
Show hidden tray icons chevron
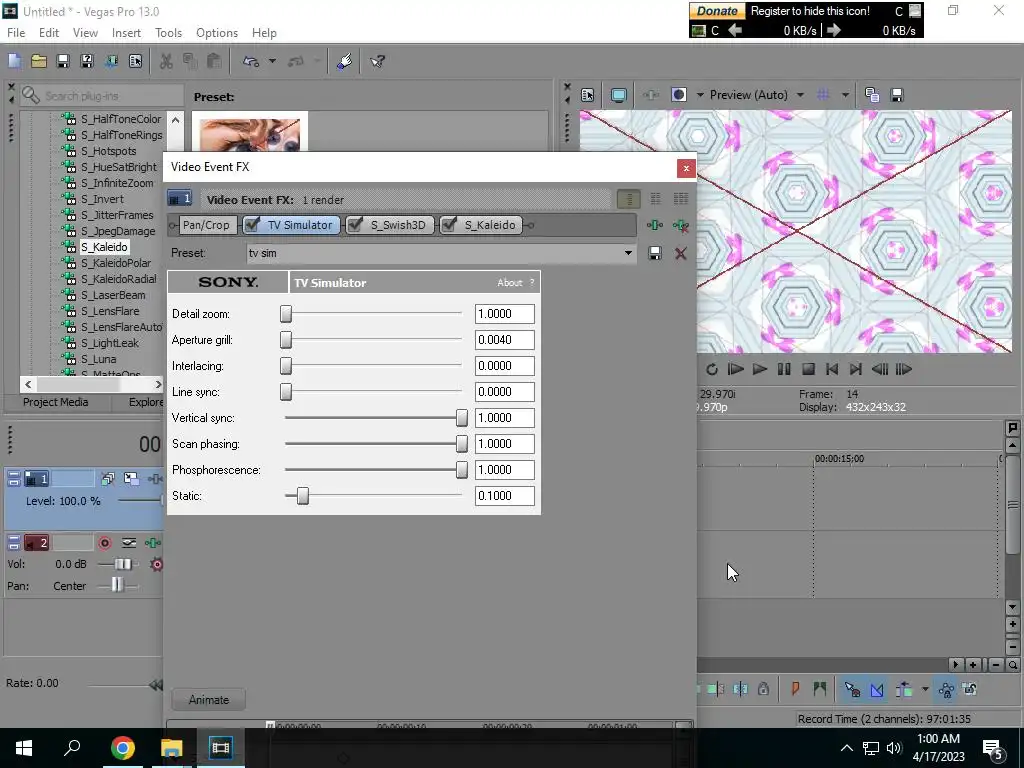click(x=846, y=748)
